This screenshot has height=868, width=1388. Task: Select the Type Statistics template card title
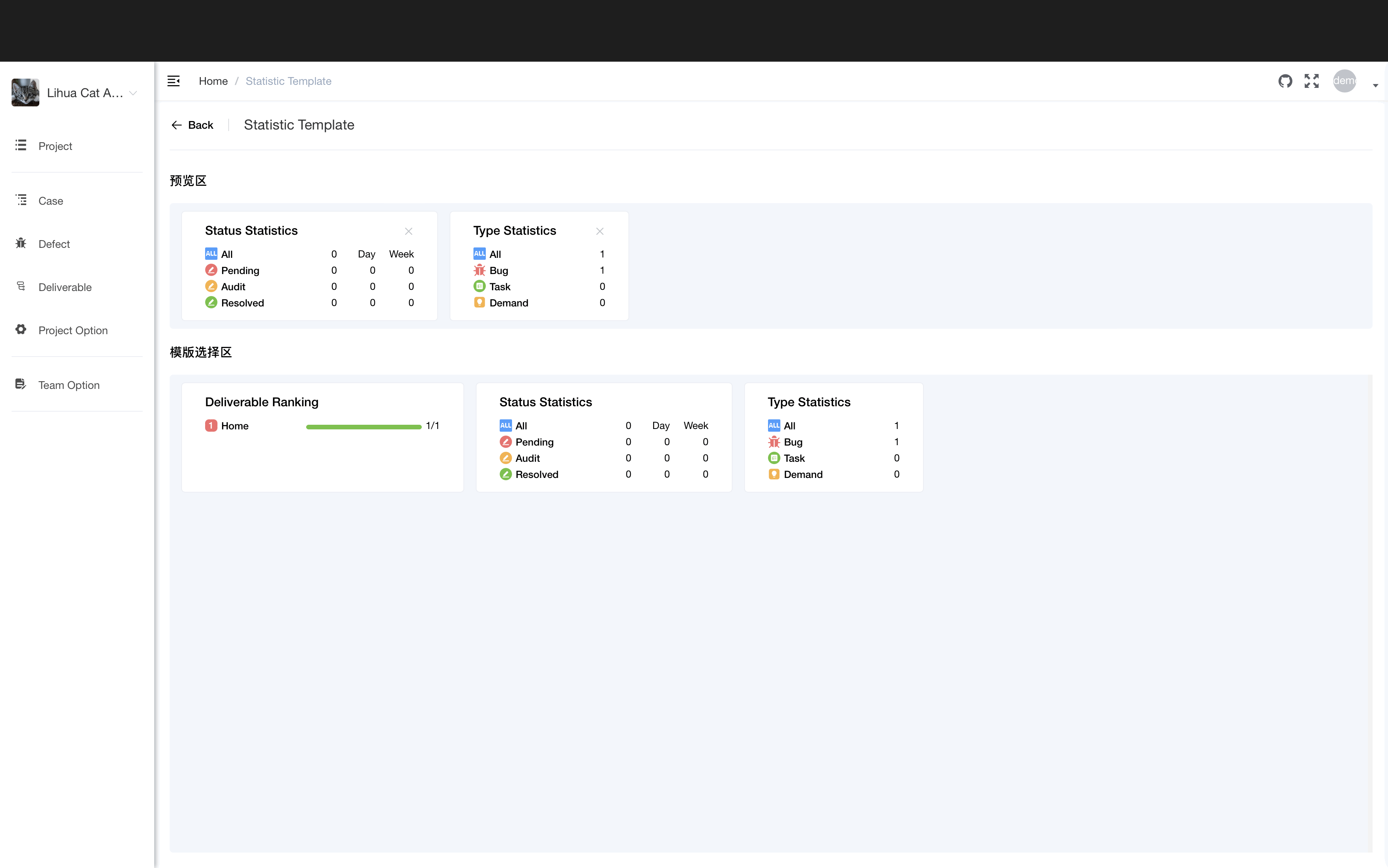pos(809,402)
